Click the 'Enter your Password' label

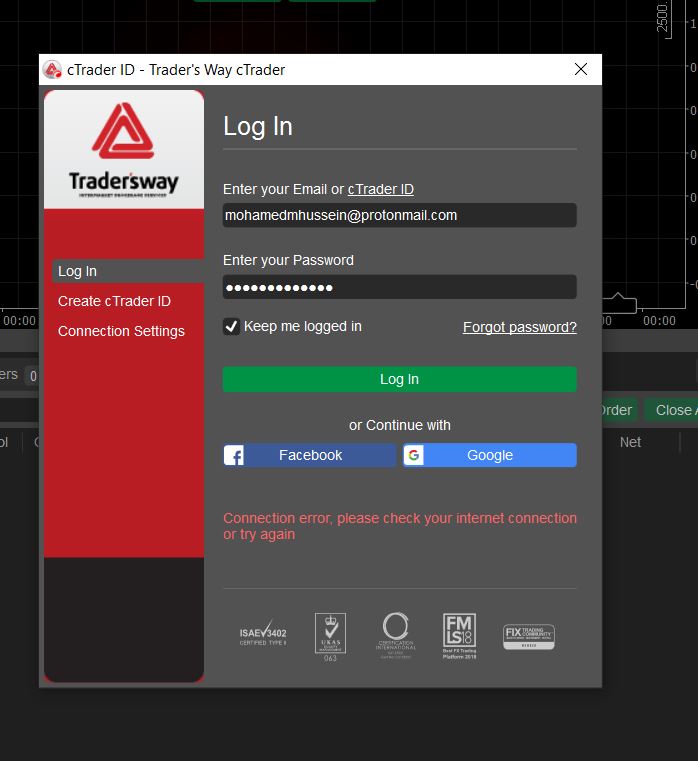pos(288,260)
